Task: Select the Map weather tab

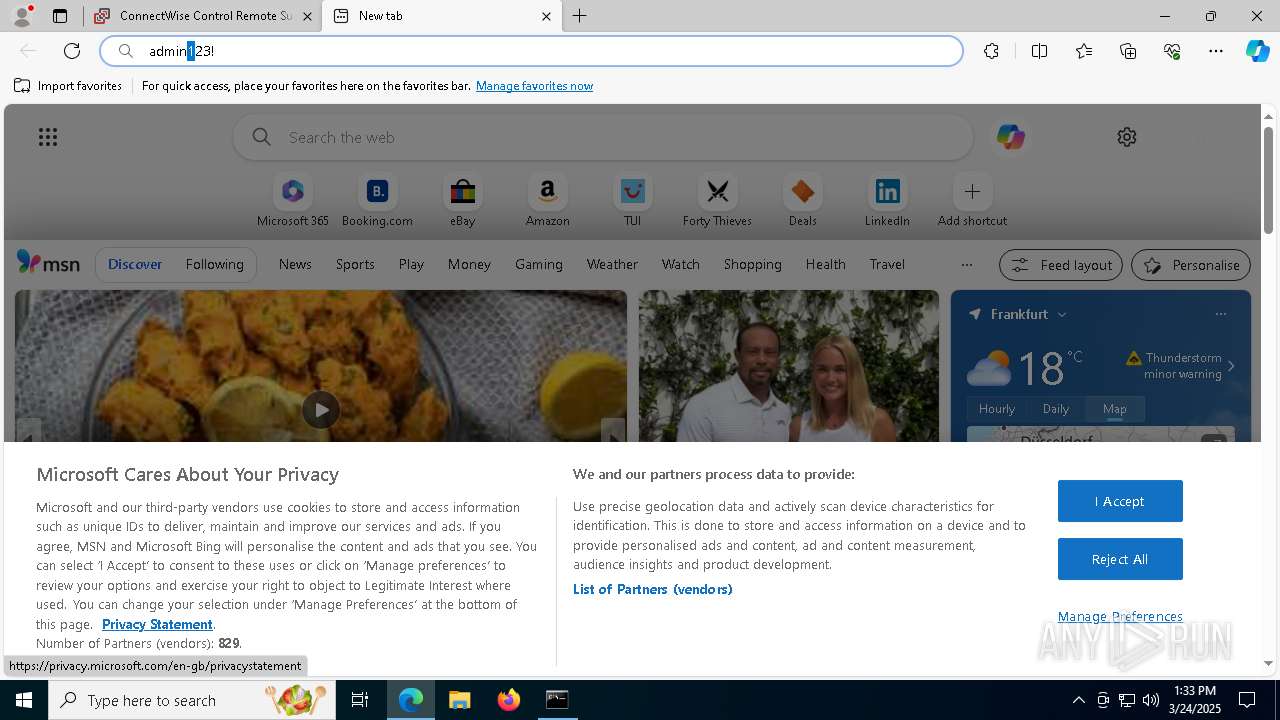Action: [1114, 408]
